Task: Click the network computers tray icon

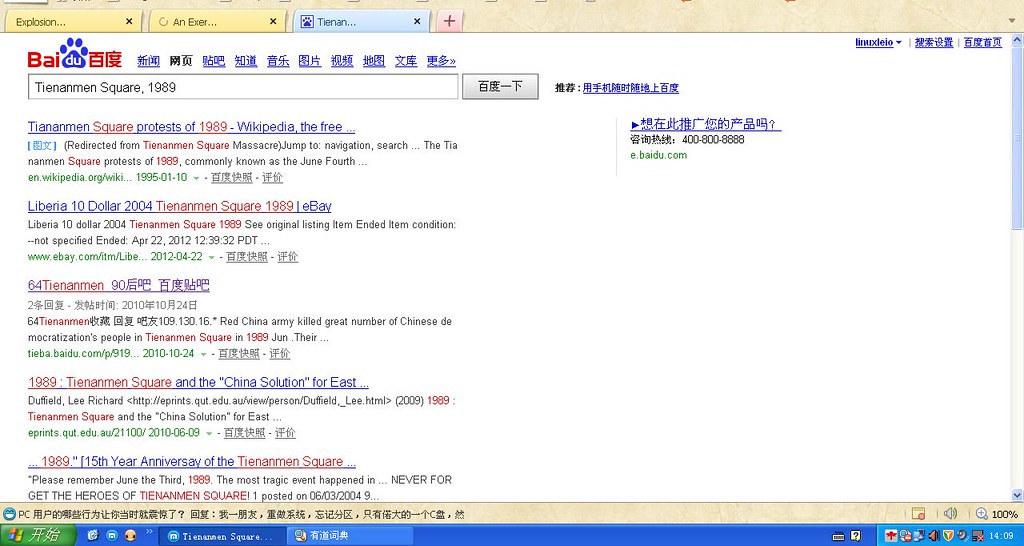Action: 920,536
